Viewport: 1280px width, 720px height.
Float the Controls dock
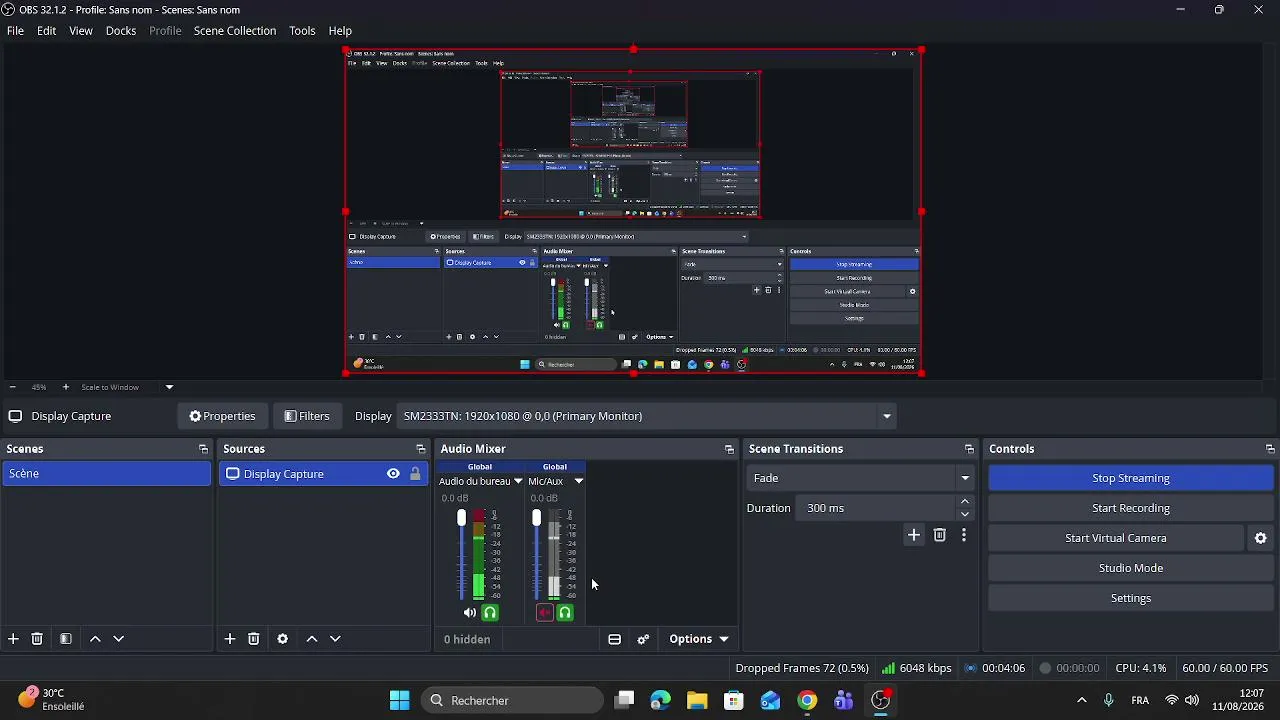coord(1270,449)
